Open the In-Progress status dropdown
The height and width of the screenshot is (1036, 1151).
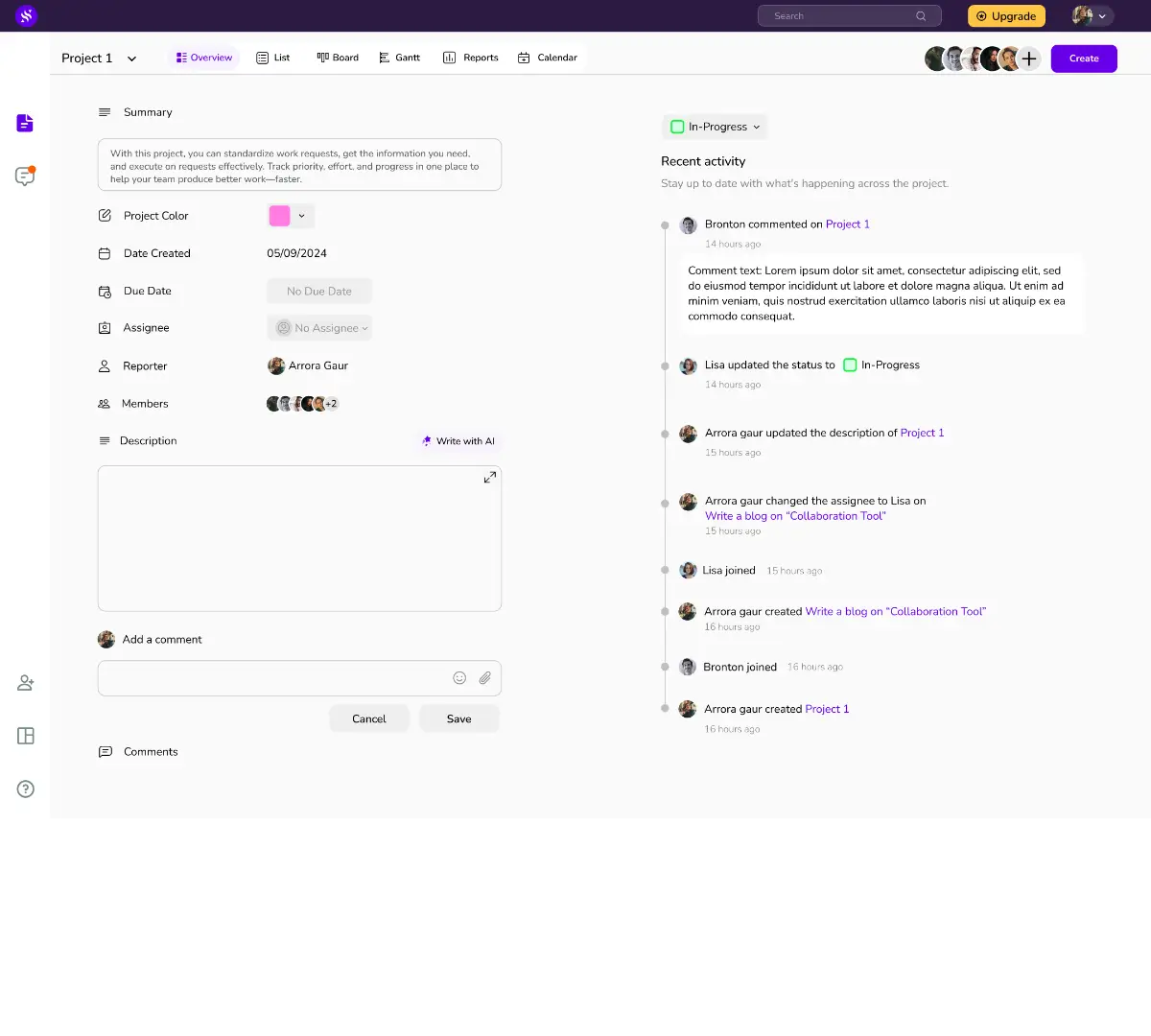click(x=716, y=127)
